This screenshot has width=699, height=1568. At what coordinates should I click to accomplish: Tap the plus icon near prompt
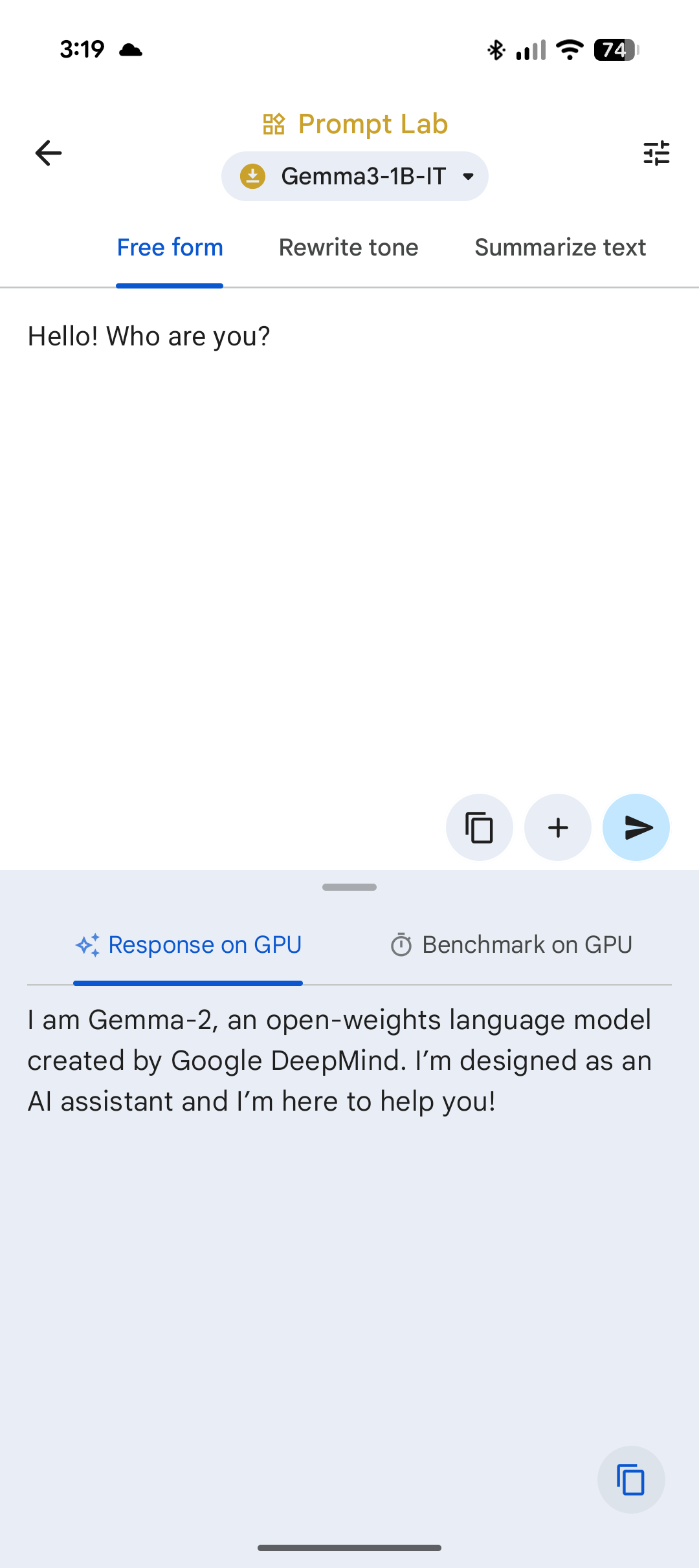pos(558,827)
